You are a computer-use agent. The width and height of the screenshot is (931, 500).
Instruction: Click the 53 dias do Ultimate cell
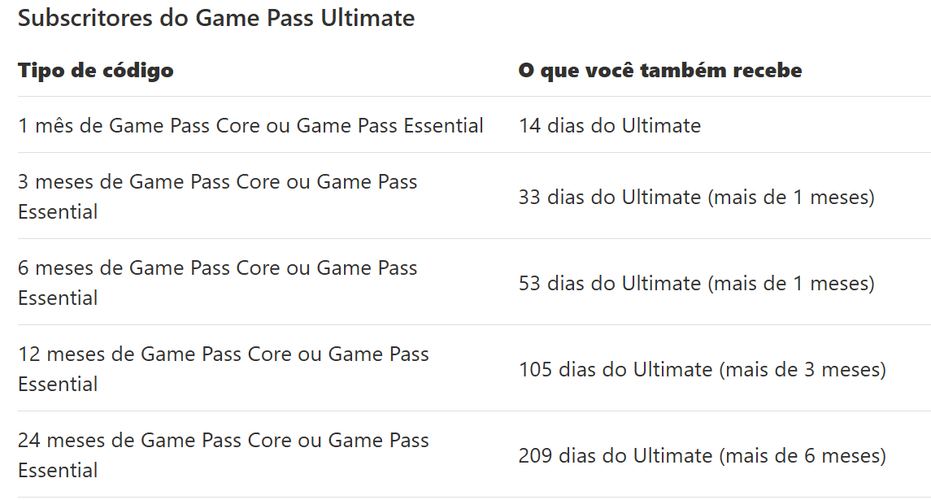[x=696, y=283]
